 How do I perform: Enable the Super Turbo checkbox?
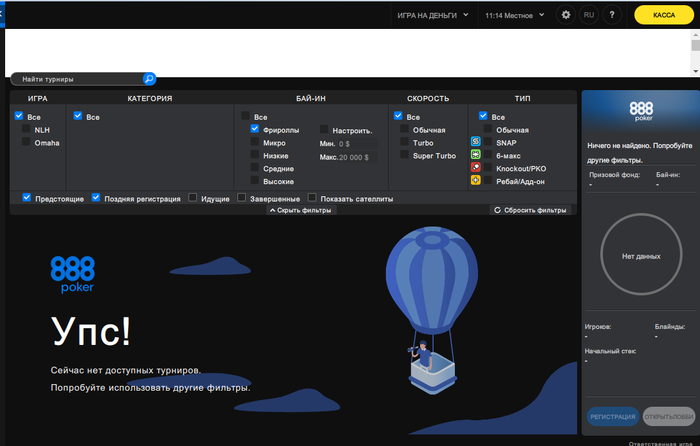tap(404, 154)
